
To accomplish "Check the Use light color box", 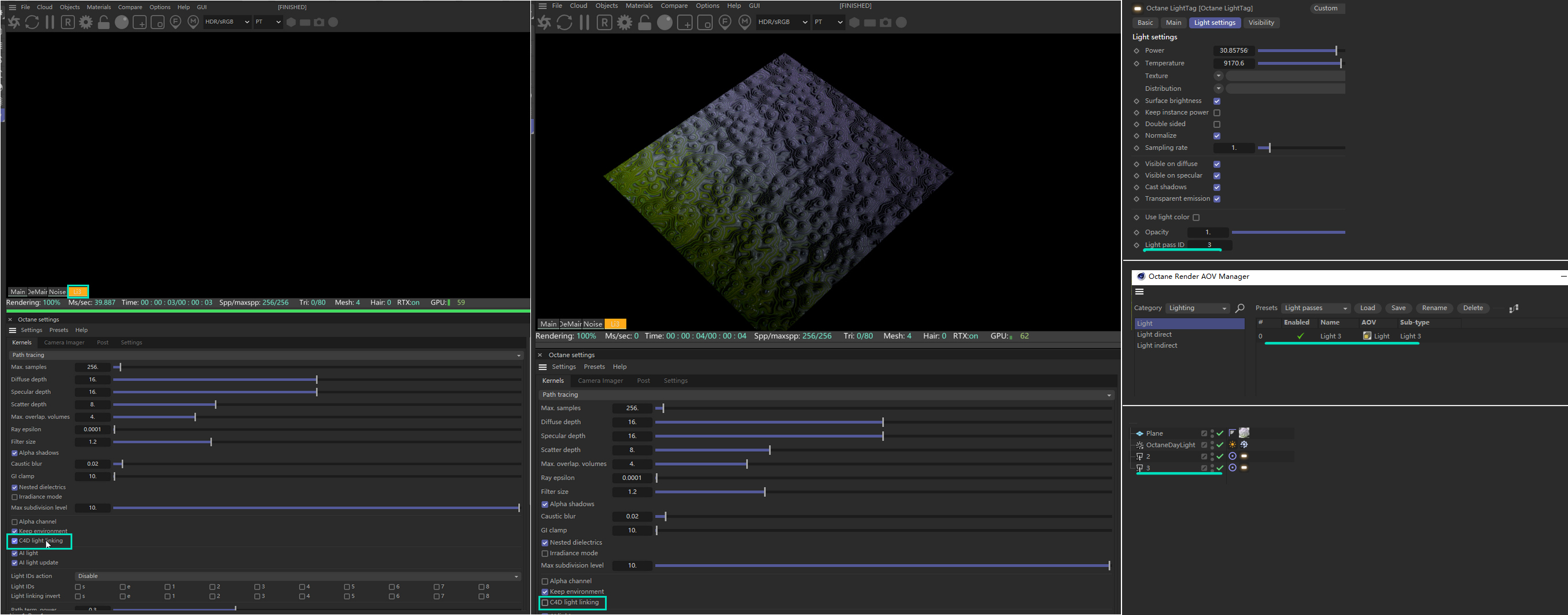I will click(1196, 218).
